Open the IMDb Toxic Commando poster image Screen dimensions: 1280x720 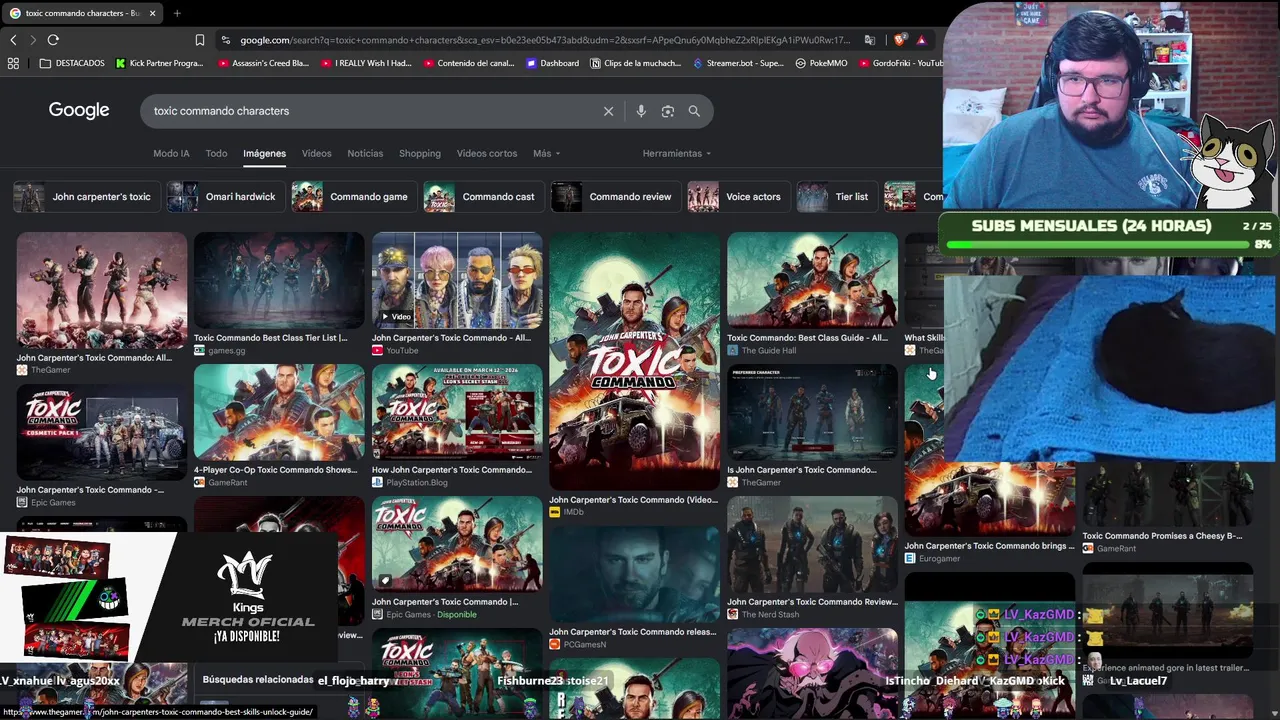pyautogui.click(x=634, y=361)
